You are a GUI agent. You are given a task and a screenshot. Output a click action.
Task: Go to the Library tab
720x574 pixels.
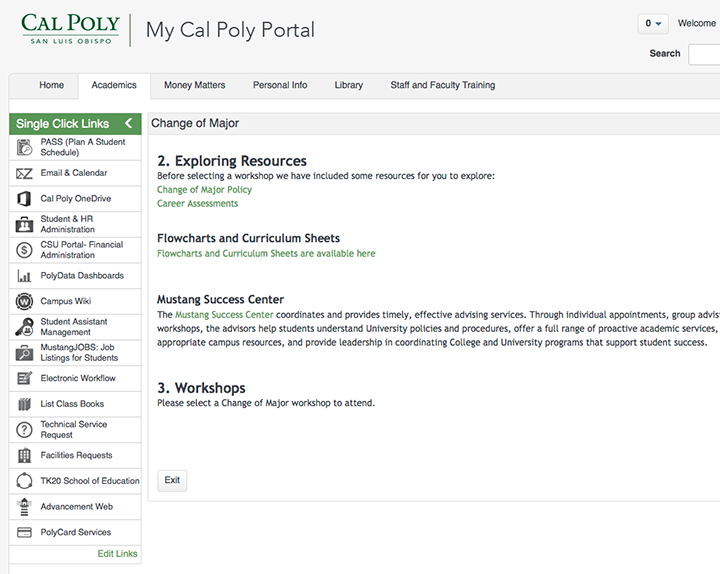click(x=349, y=85)
